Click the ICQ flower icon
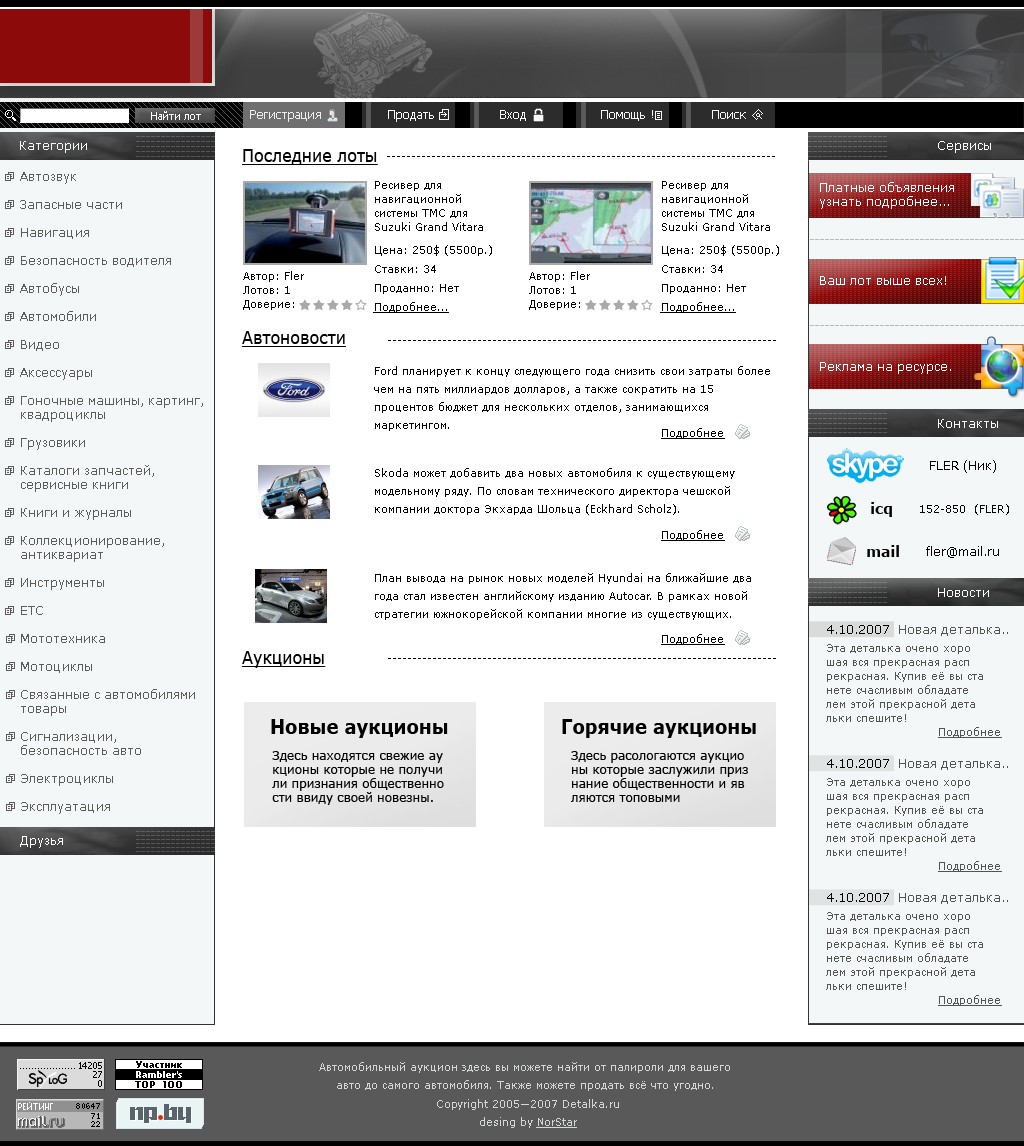 [x=841, y=509]
